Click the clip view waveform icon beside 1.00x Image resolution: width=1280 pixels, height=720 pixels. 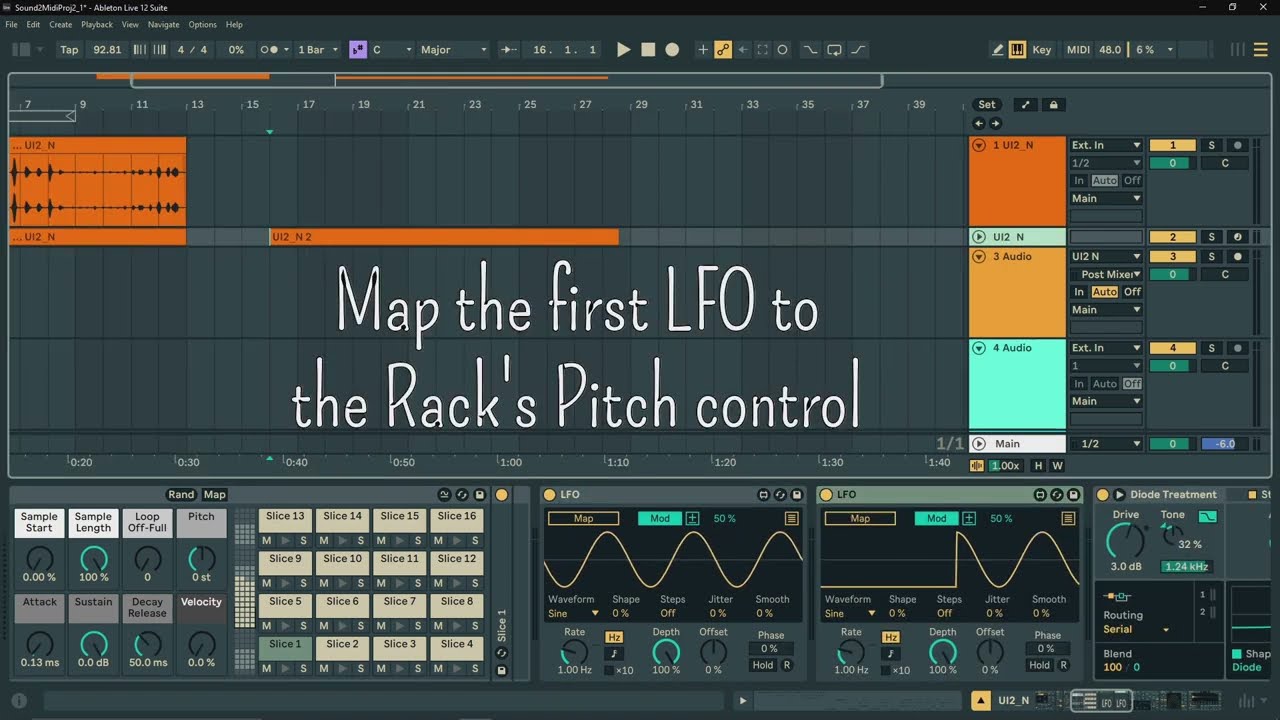978,466
